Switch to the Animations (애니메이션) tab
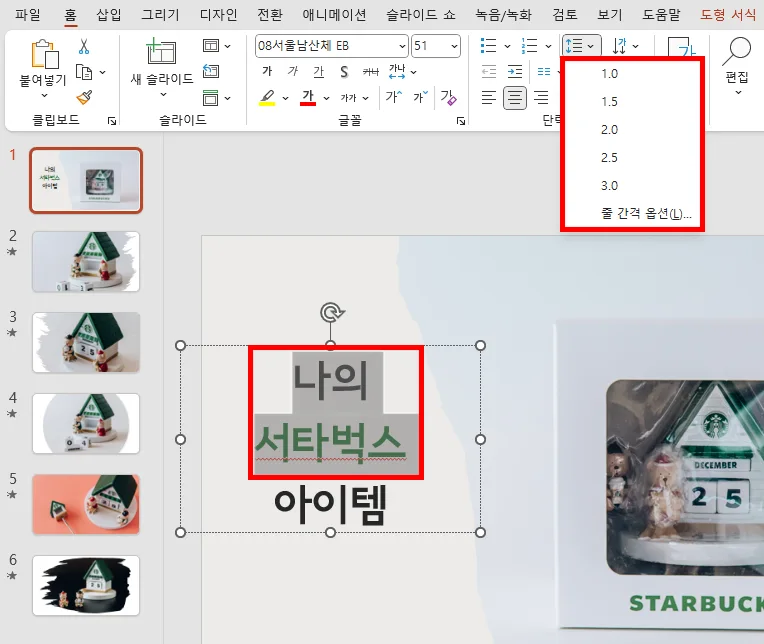The height and width of the screenshot is (644, 764). pyautogui.click(x=334, y=15)
